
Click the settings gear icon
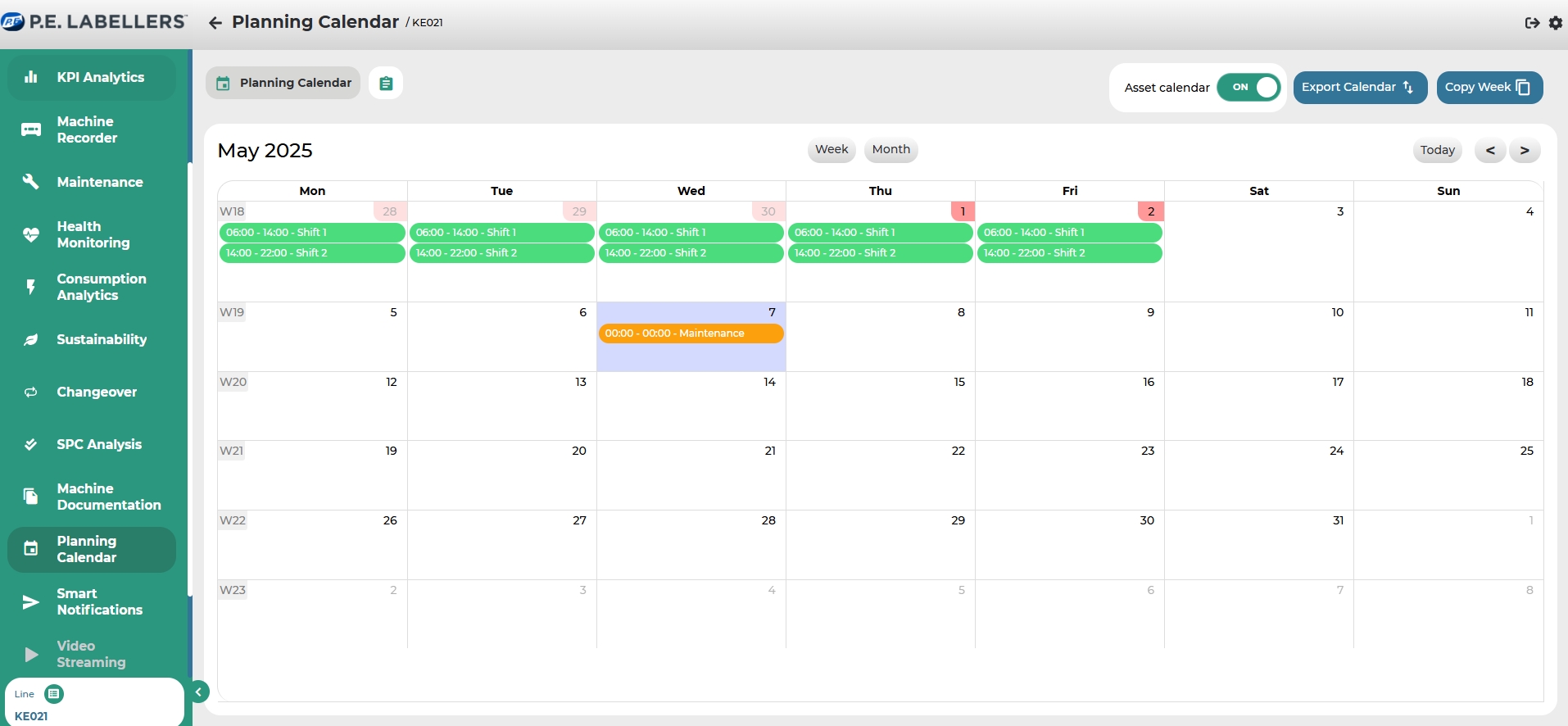pos(1556,23)
